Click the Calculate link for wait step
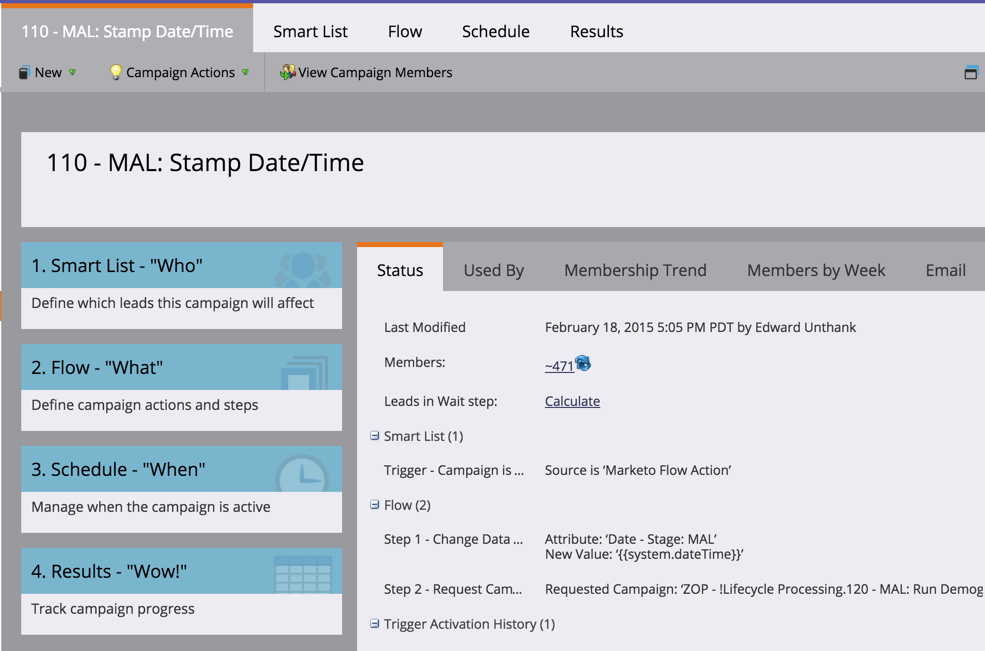Viewport: 985px width, 651px height. [x=572, y=401]
